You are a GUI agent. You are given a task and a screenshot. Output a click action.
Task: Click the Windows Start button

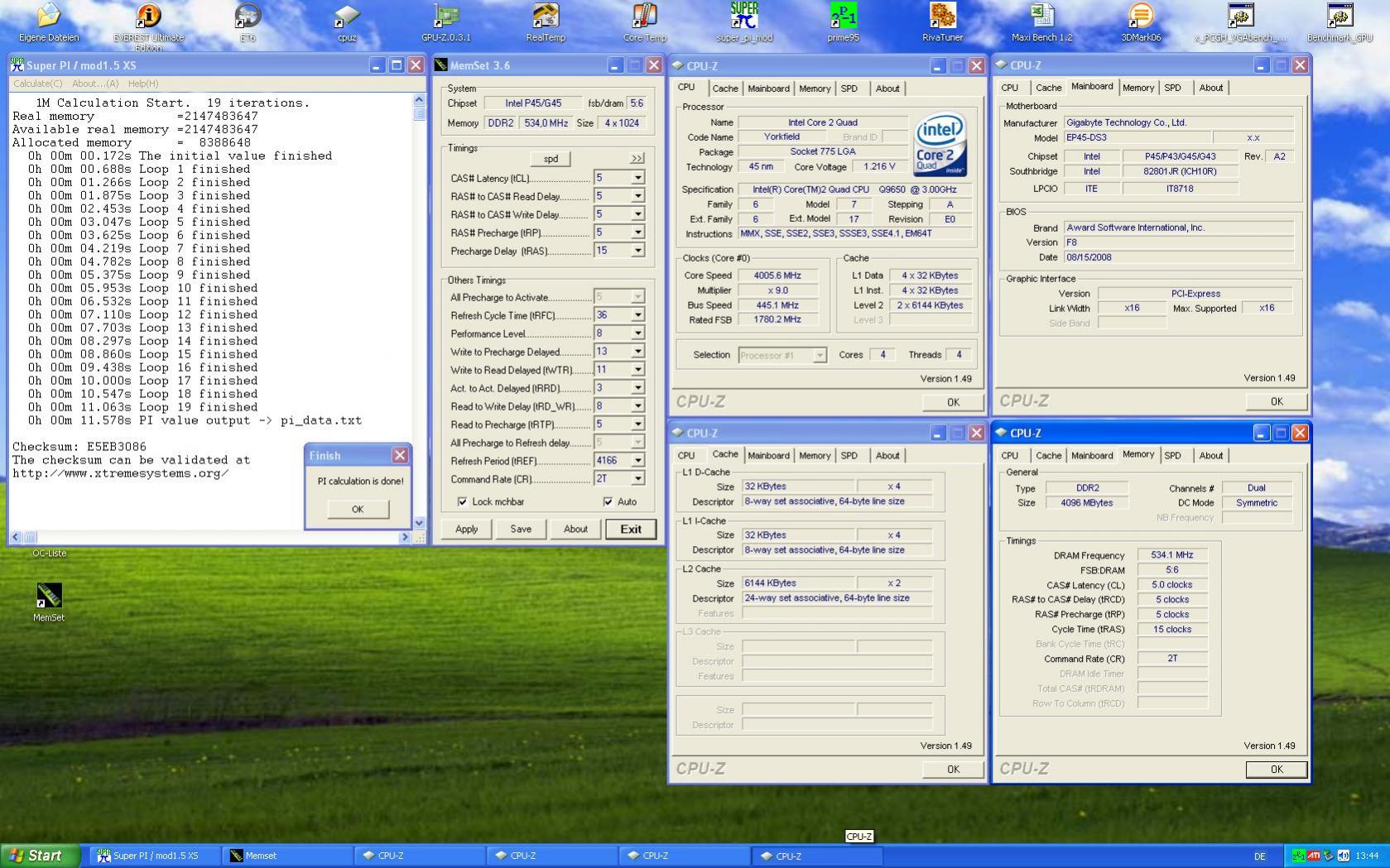[40, 856]
